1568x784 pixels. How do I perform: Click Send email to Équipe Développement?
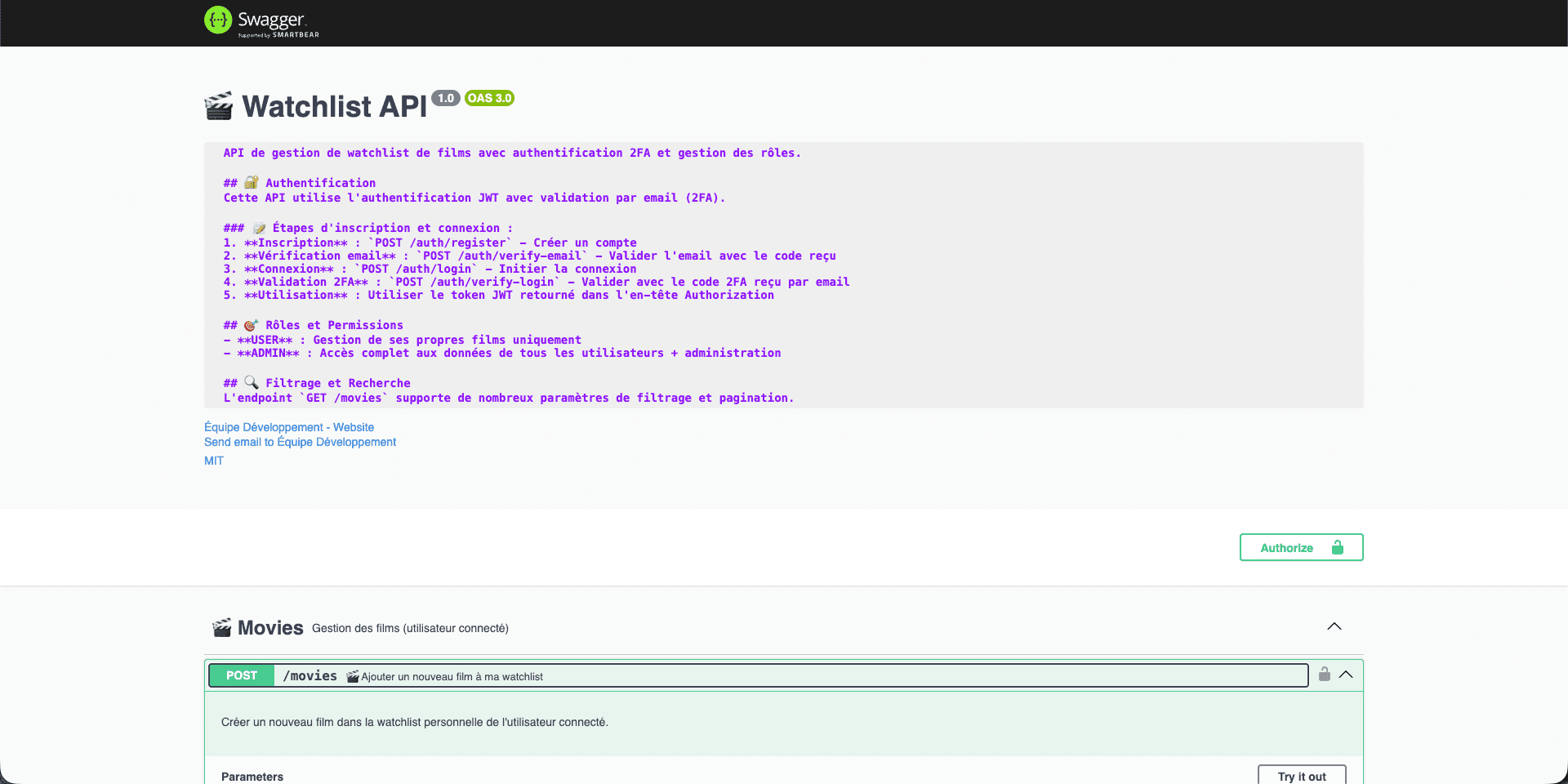coord(300,442)
